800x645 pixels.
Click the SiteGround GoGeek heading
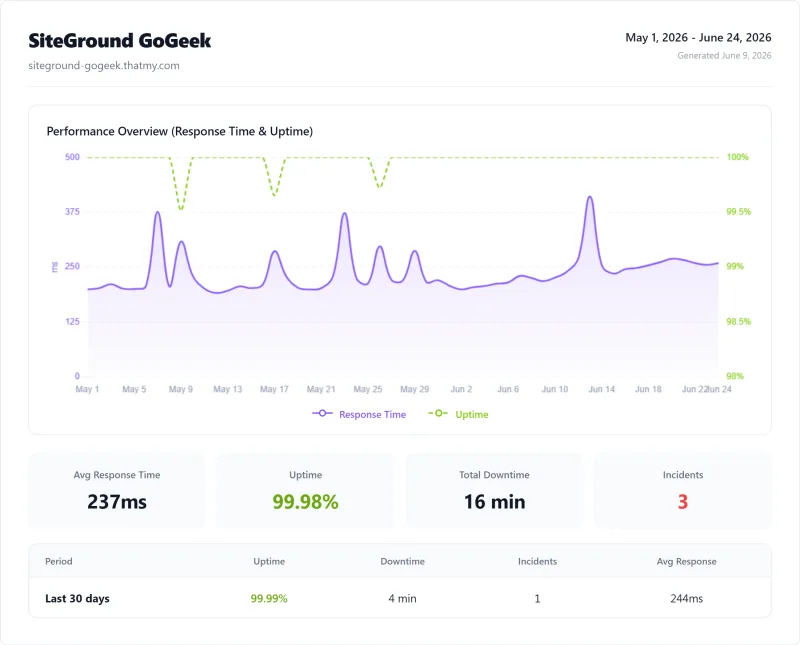coord(119,41)
